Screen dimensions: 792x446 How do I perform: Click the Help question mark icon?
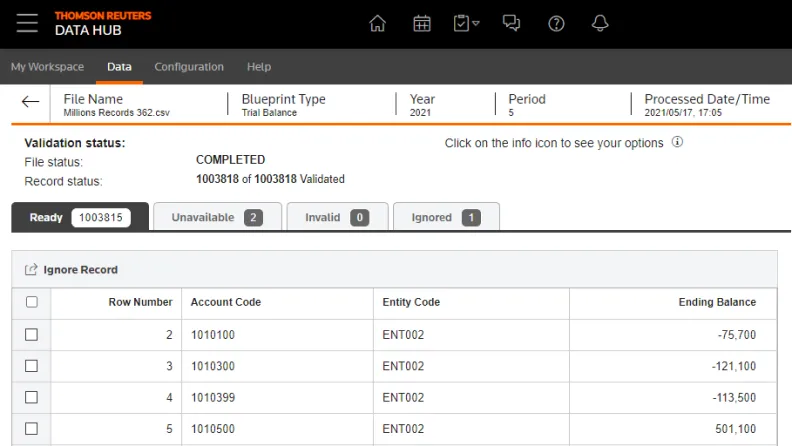[557, 23]
